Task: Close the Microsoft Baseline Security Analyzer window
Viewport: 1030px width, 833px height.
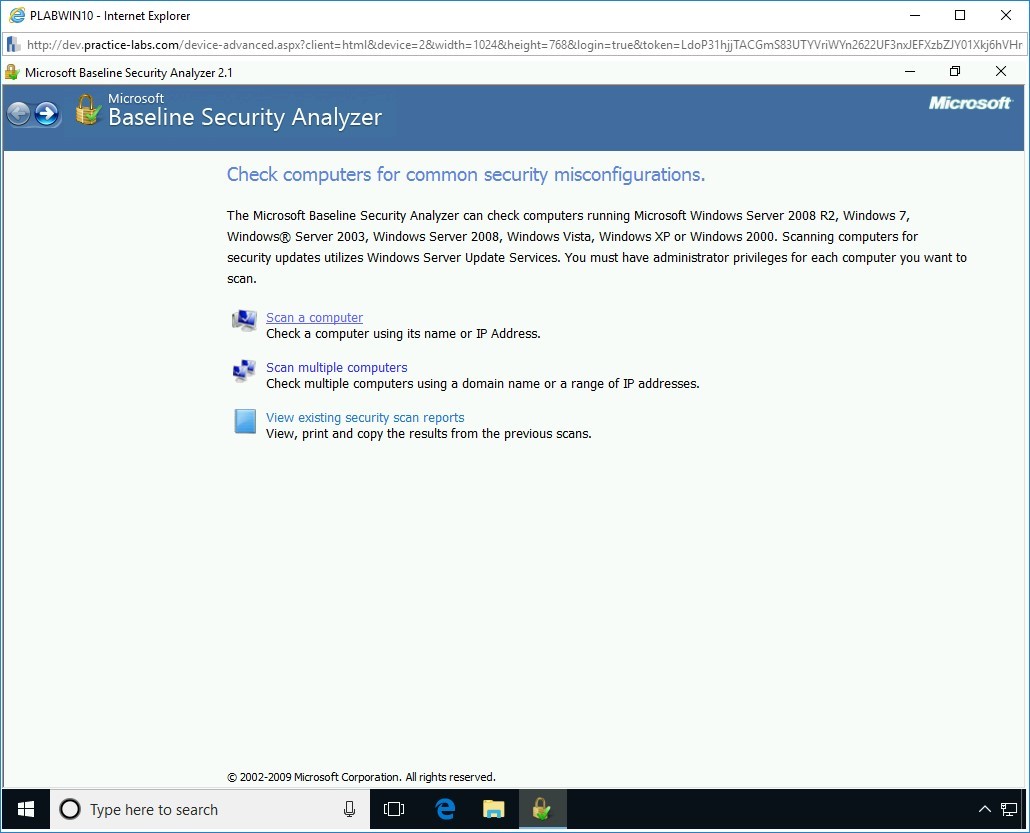Action: coord(1000,72)
